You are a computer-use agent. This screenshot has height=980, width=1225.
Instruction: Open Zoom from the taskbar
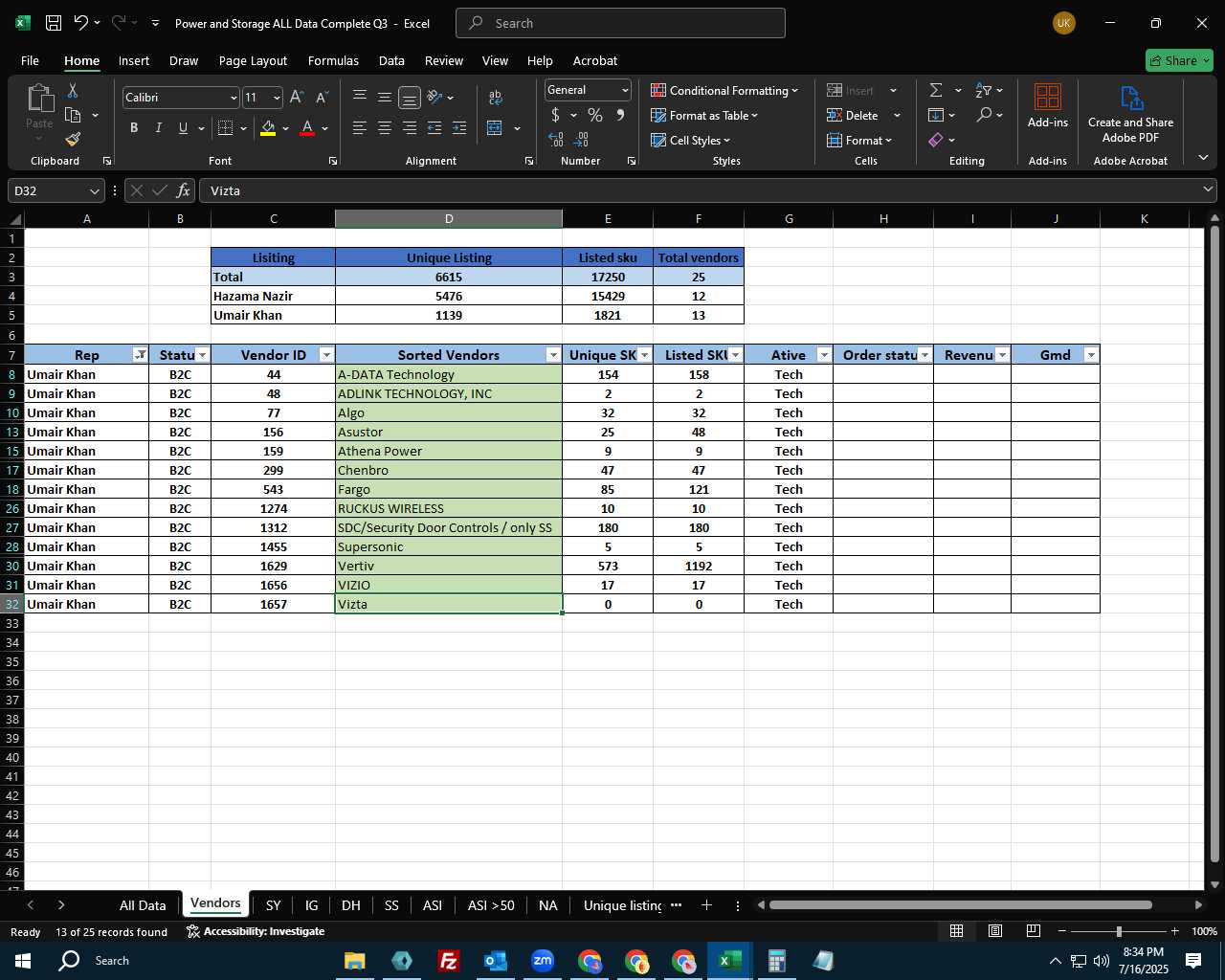(x=542, y=961)
